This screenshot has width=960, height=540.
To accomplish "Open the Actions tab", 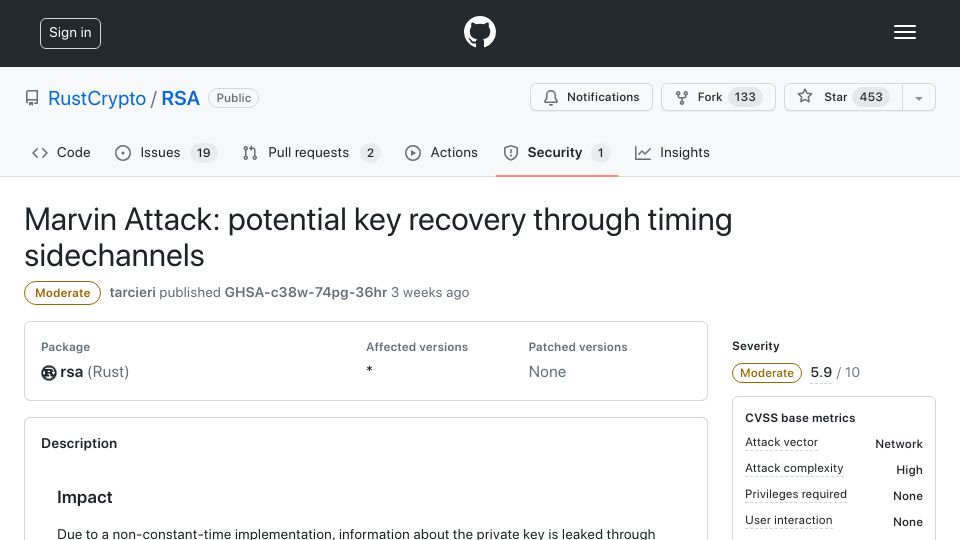I will [x=441, y=152].
